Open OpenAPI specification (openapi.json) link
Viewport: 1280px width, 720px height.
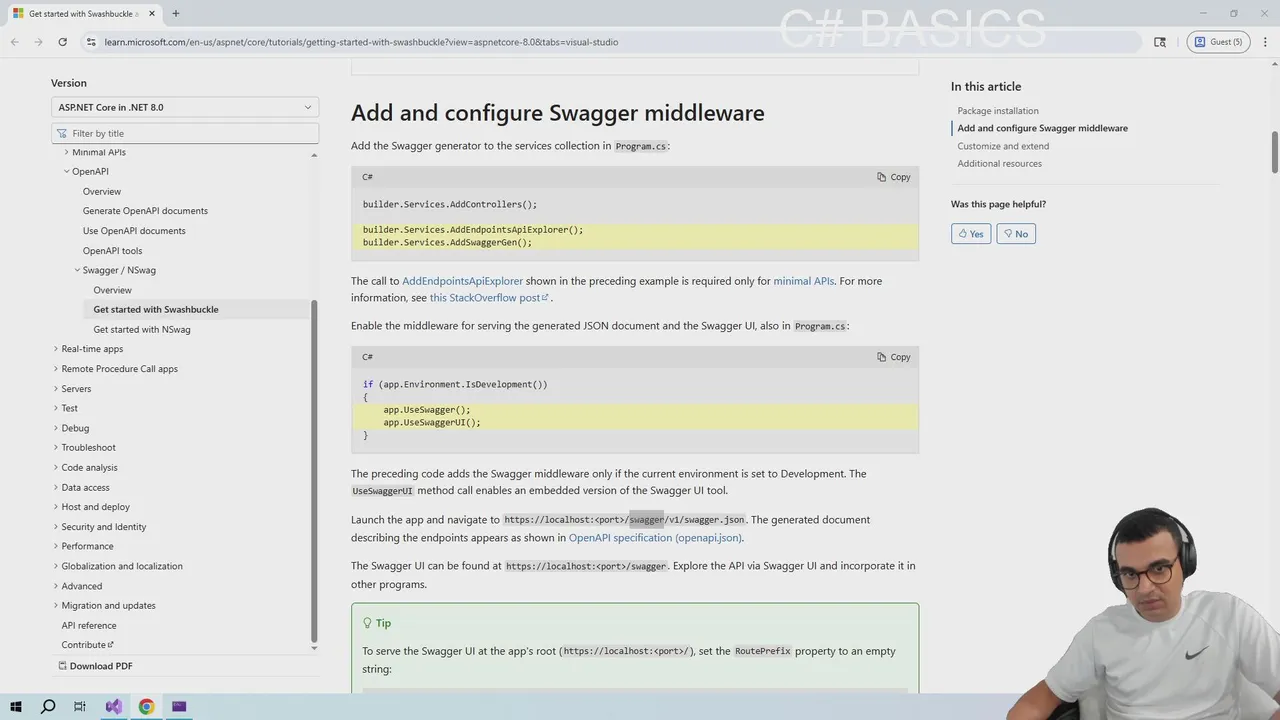pyautogui.click(x=655, y=538)
